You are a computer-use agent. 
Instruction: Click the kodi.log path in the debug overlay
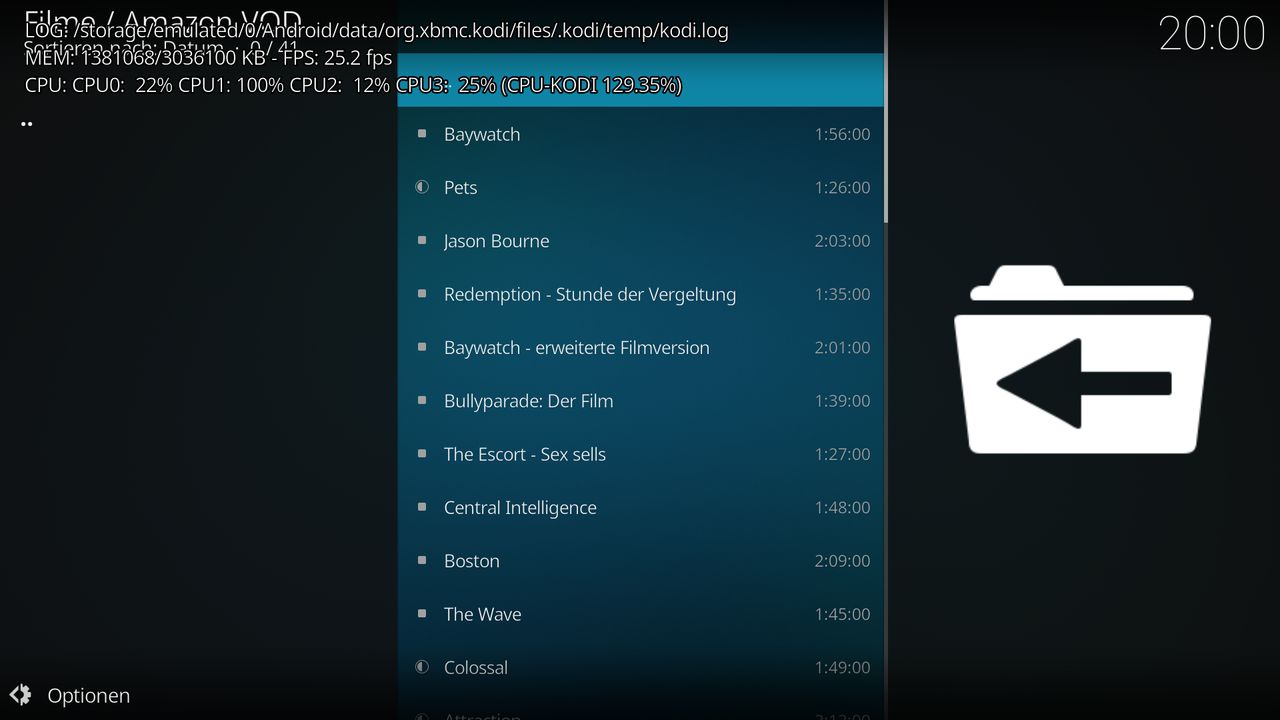[376, 30]
